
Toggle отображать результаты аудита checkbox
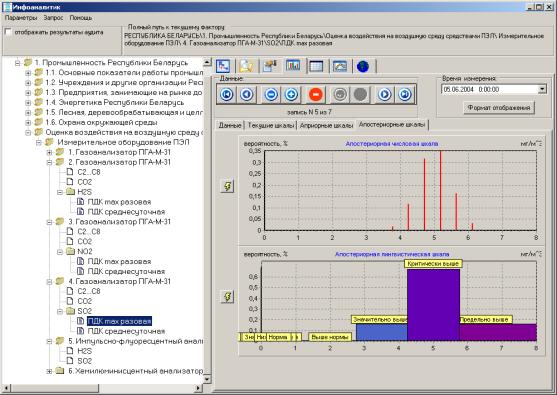point(8,32)
